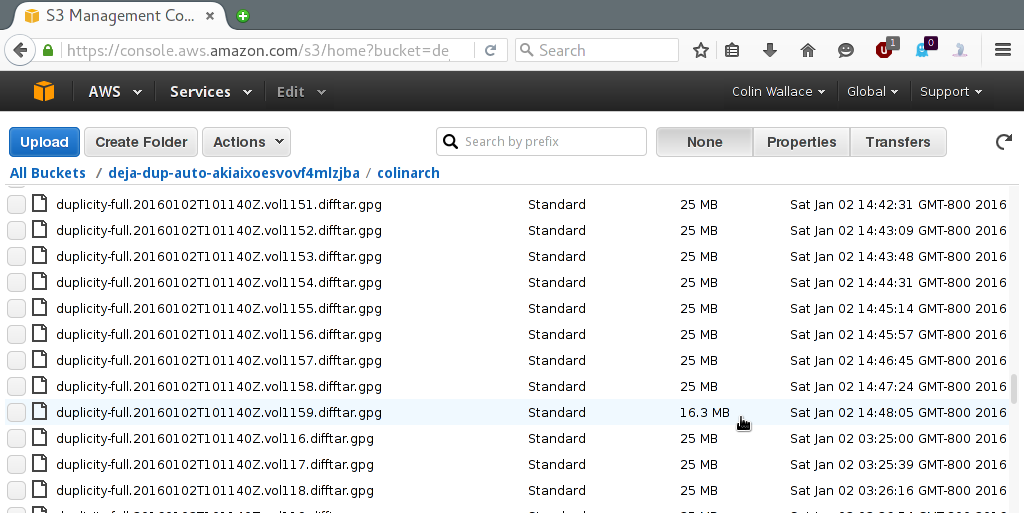
Task: Open the Colin Wallace account menu
Action: pyautogui.click(x=778, y=91)
